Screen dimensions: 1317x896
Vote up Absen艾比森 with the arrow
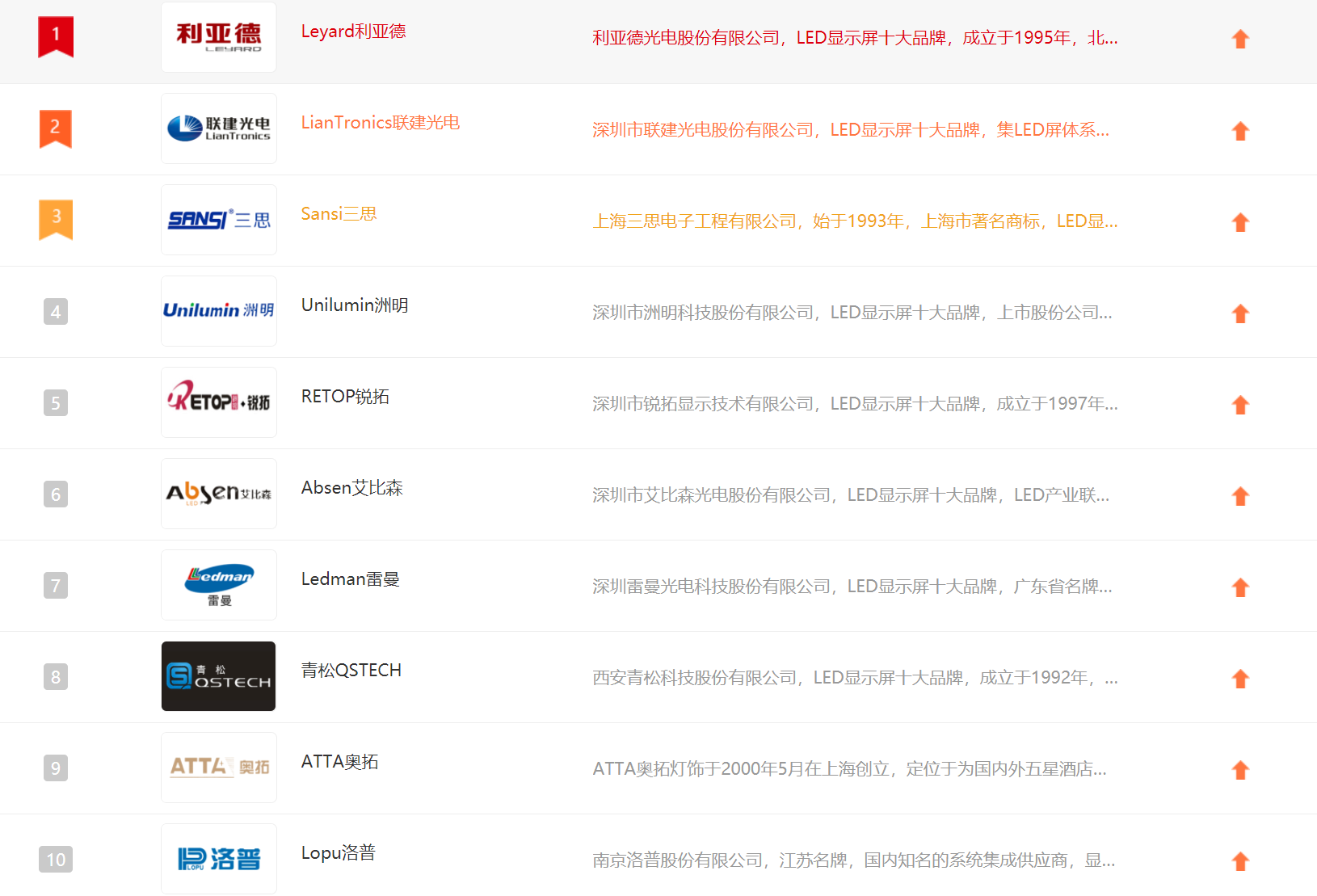coord(1240,496)
